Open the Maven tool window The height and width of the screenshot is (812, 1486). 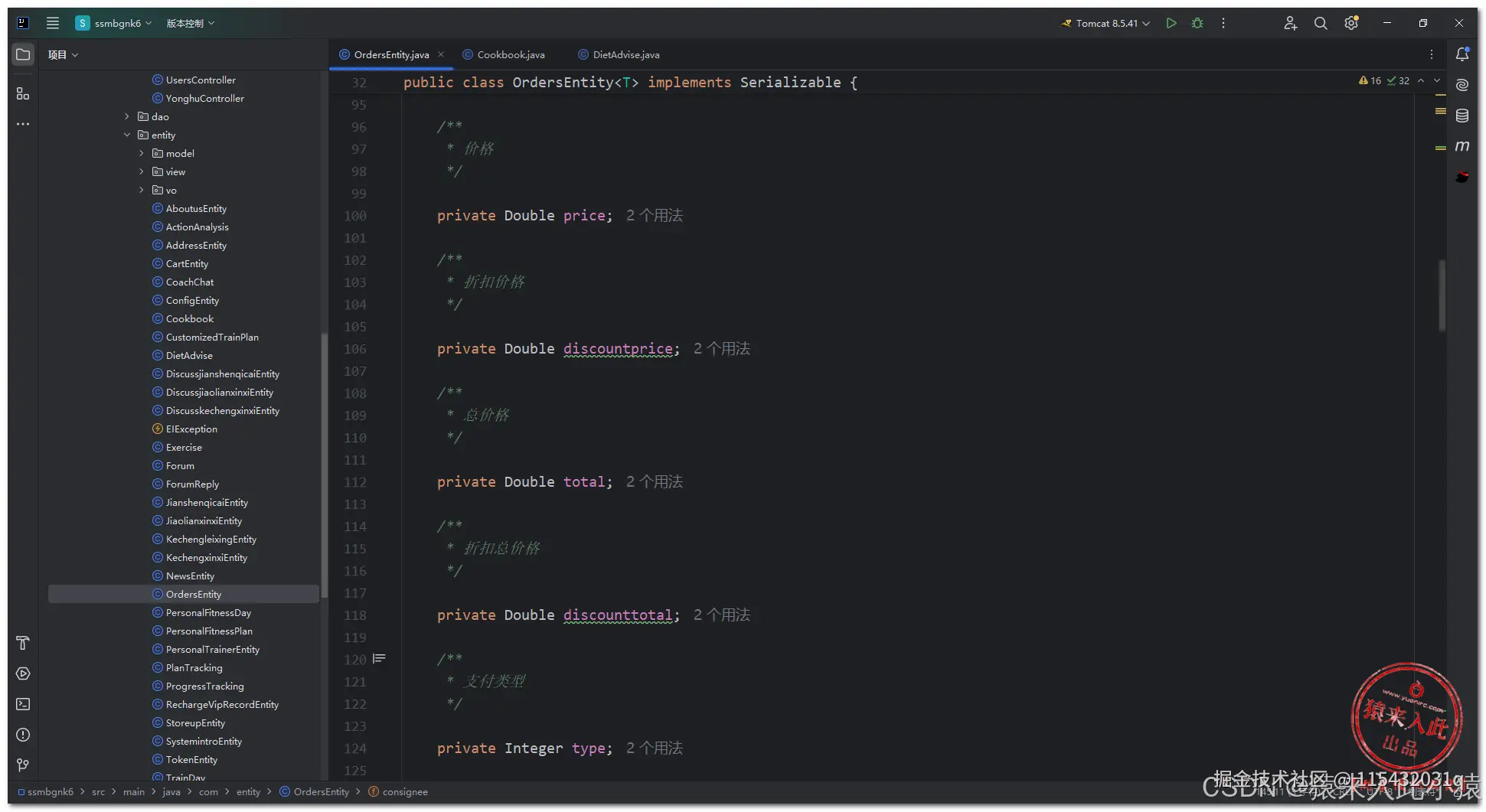[1462, 146]
